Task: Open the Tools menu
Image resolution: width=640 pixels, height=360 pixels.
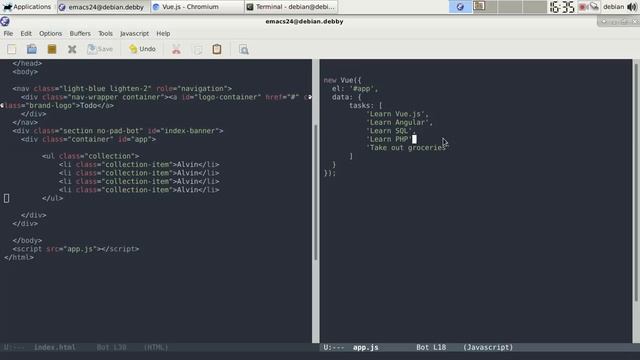Action: point(105,33)
